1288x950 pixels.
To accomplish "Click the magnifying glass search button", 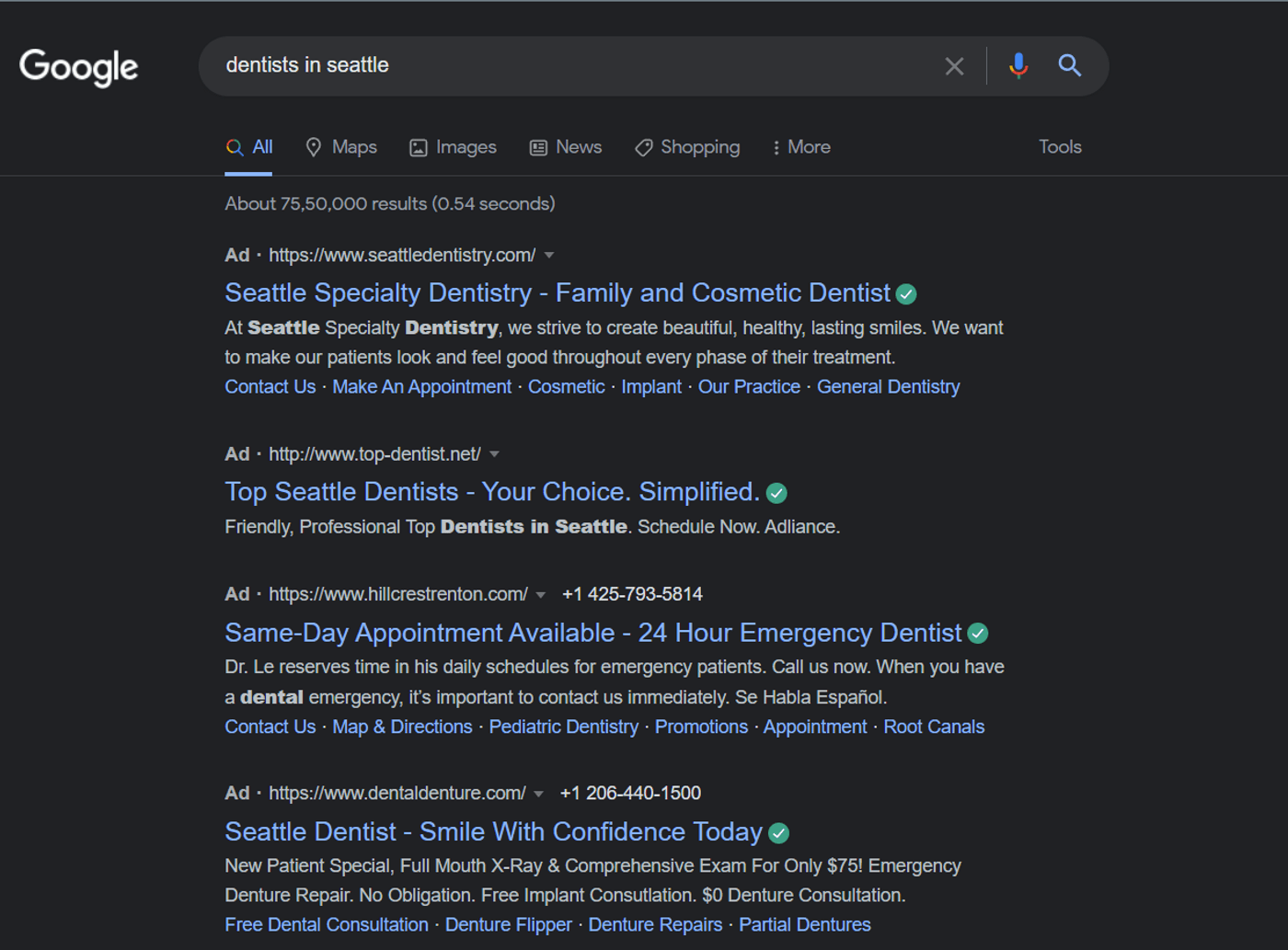I will pos(1069,65).
